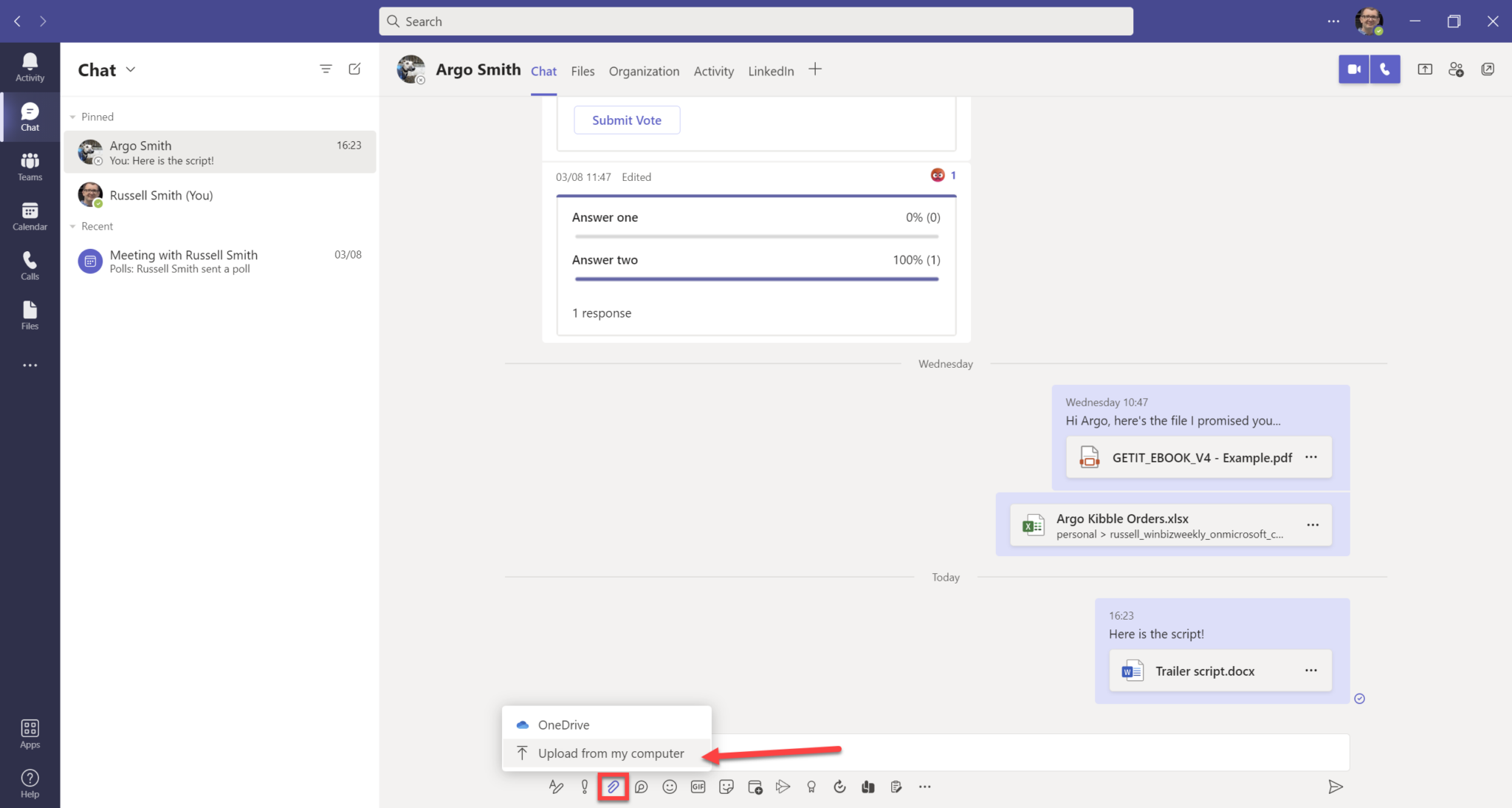Click the Submit Vote button
This screenshot has width=1512, height=808.
[x=626, y=120]
